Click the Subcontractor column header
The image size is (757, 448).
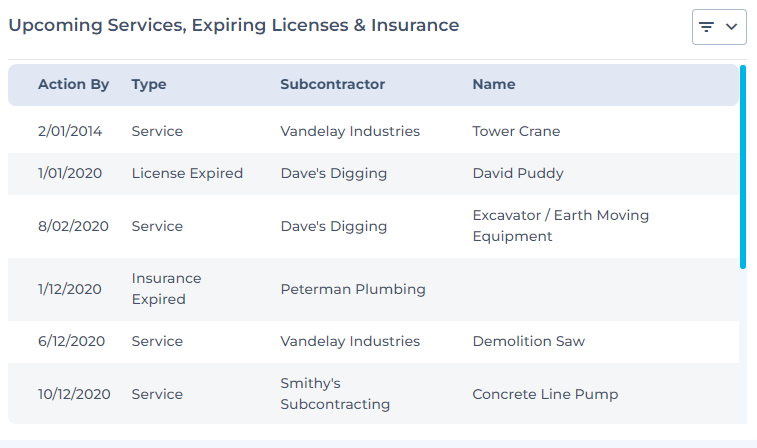click(x=332, y=85)
